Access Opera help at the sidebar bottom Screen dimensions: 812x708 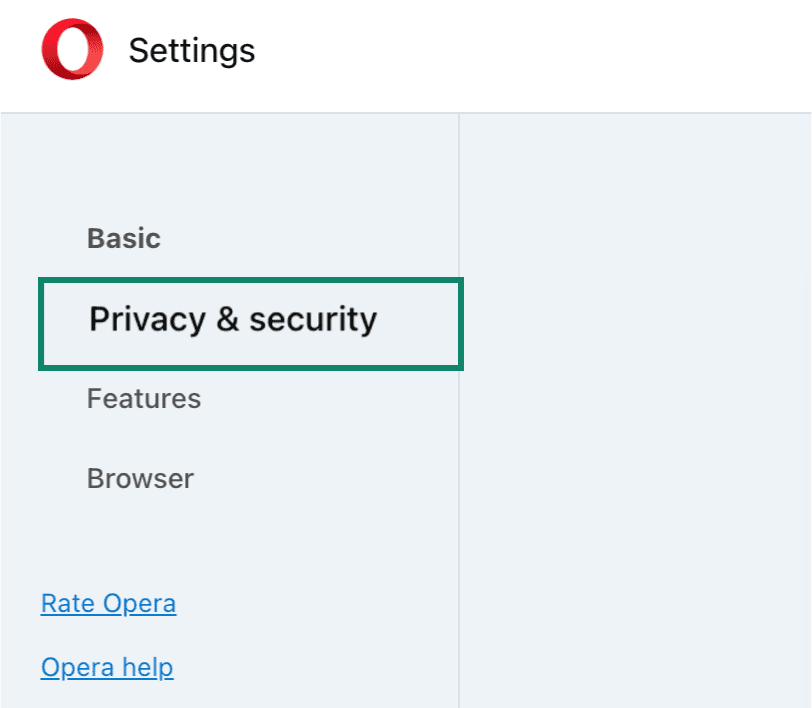tap(107, 667)
